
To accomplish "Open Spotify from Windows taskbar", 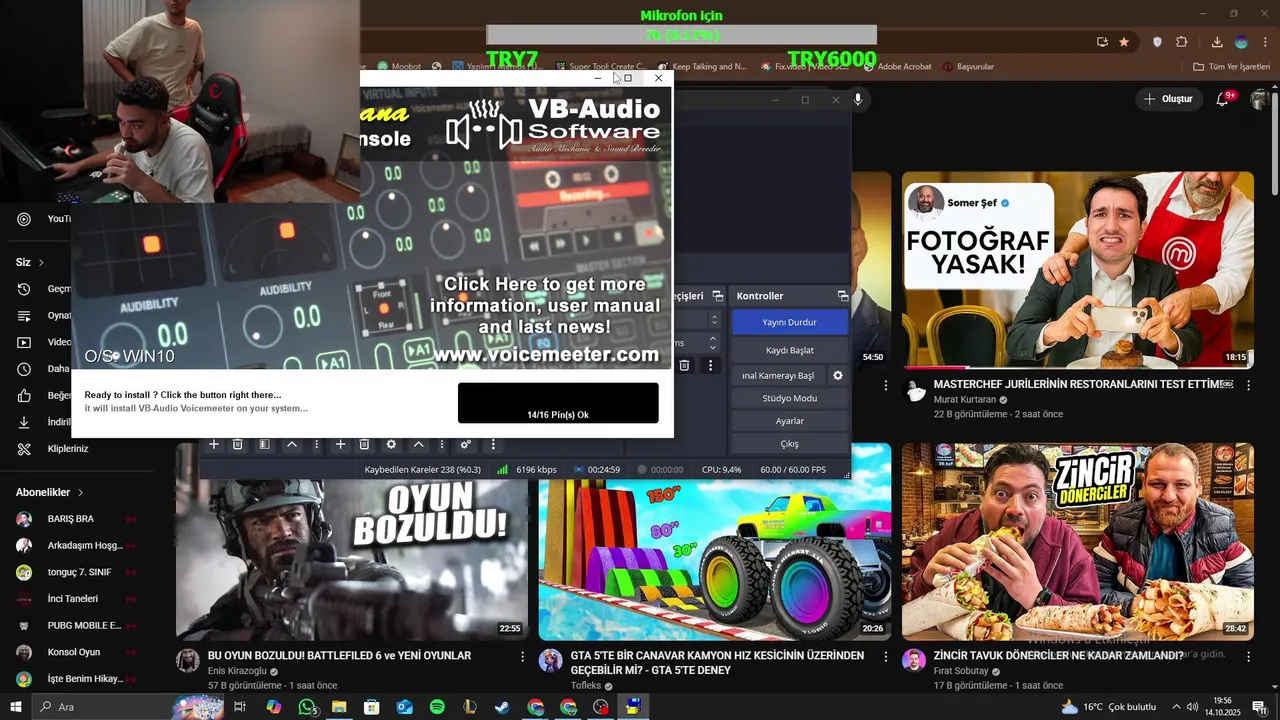I will pyautogui.click(x=437, y=707).
